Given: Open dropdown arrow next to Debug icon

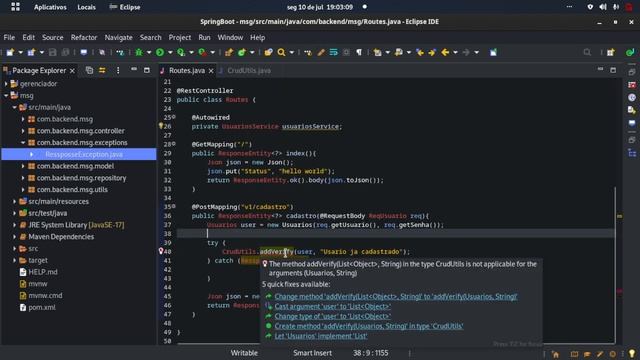Looking at the screenshot, I should point(149,52).
